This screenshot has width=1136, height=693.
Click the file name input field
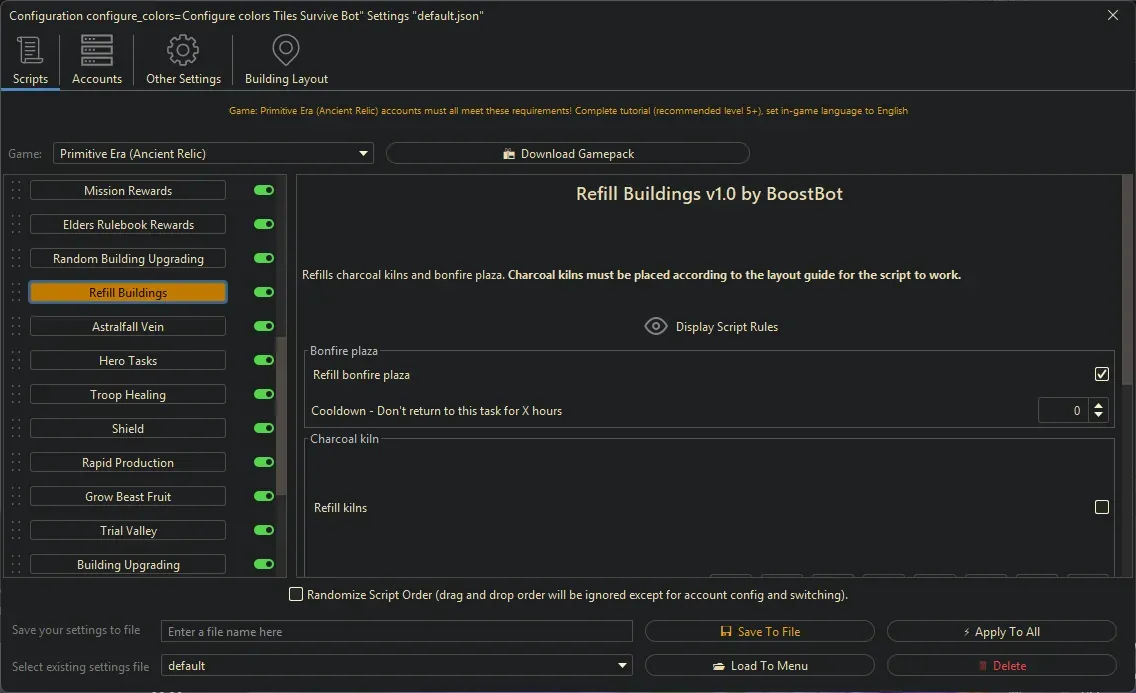(x=397, y=632)
